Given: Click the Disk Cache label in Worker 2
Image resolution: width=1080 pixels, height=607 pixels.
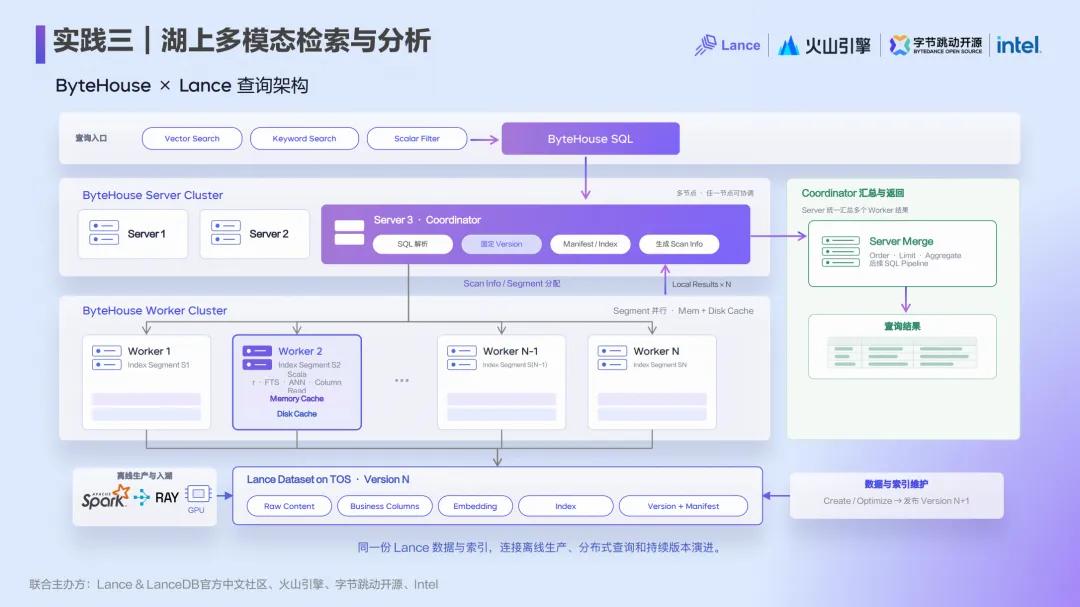Looking at the screenshot, I should point(297,414).
